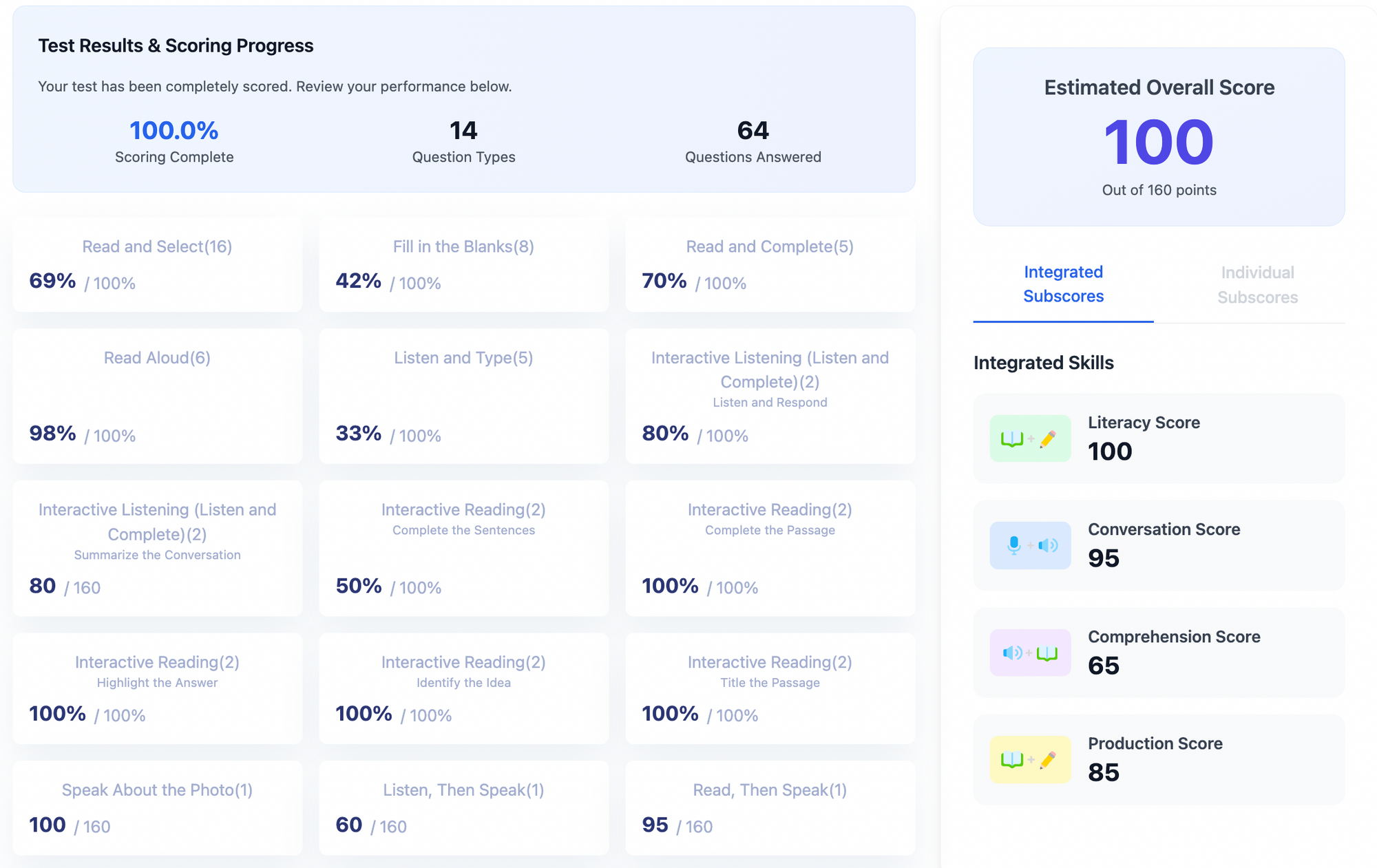Select the Listen and Type(5) card

463,396
